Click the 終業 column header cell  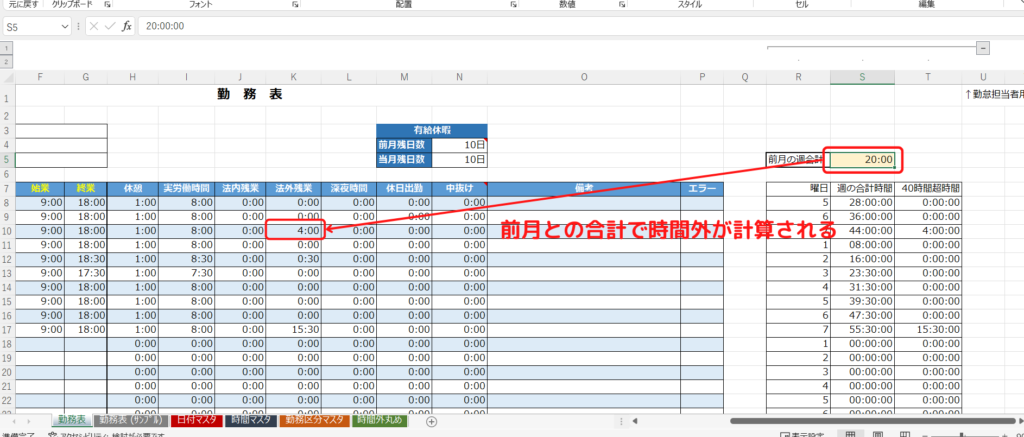click(x=86, y=188)
